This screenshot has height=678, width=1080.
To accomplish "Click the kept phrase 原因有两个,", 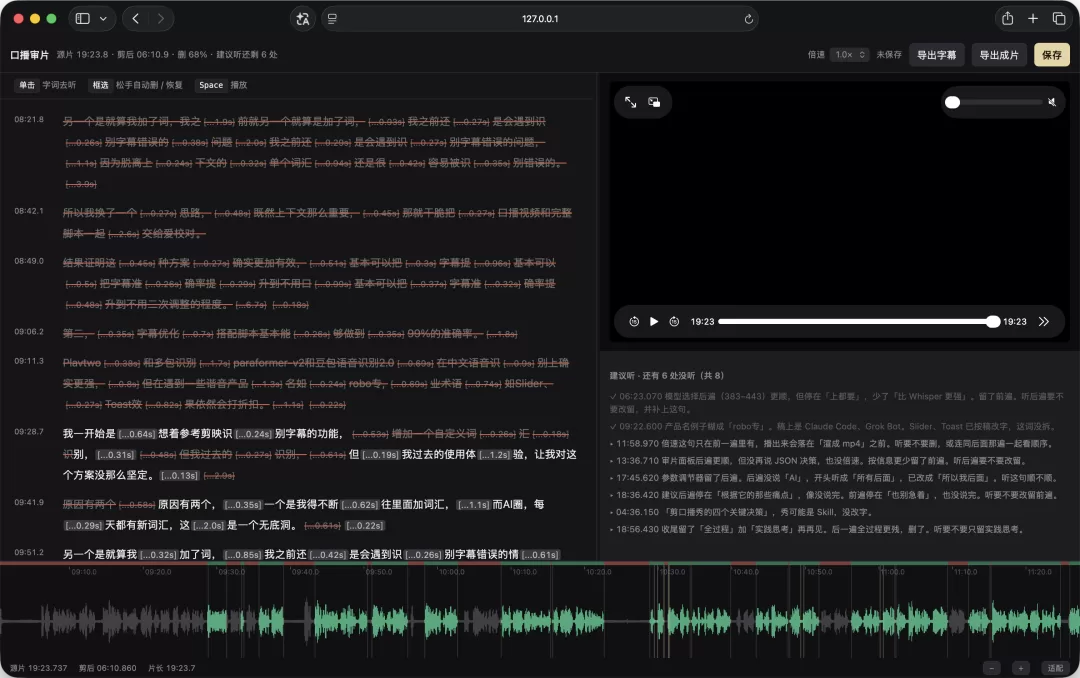I will pyautogui.click(x=187, y=505).
